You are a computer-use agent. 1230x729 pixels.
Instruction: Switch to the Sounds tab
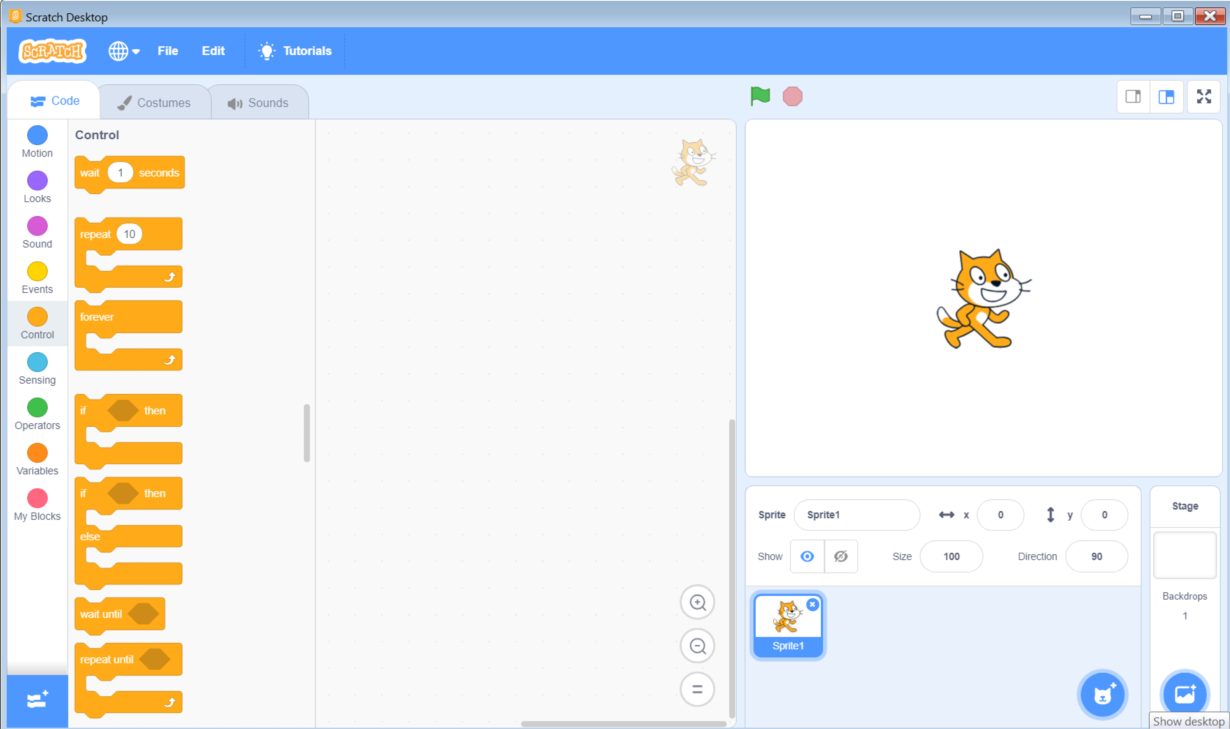click(258, 103)
